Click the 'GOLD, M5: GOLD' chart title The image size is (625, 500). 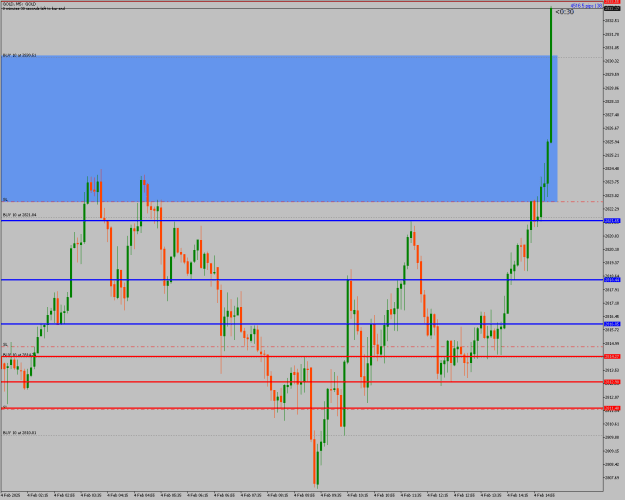pos(19,4)
